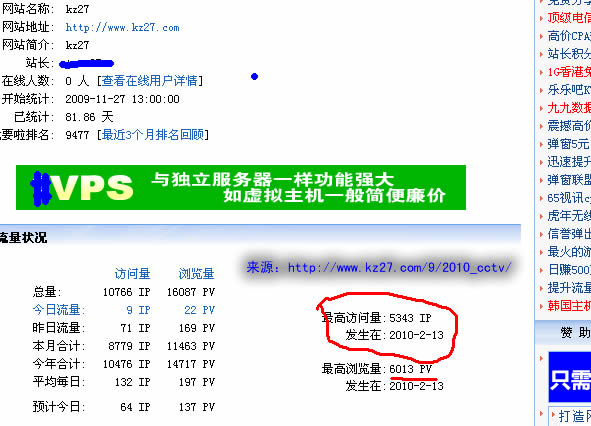Image resolution: width=591 pixels, height=426 pixels.
Task: Click today's 9 IP value
Action: [x=138, y=310]
